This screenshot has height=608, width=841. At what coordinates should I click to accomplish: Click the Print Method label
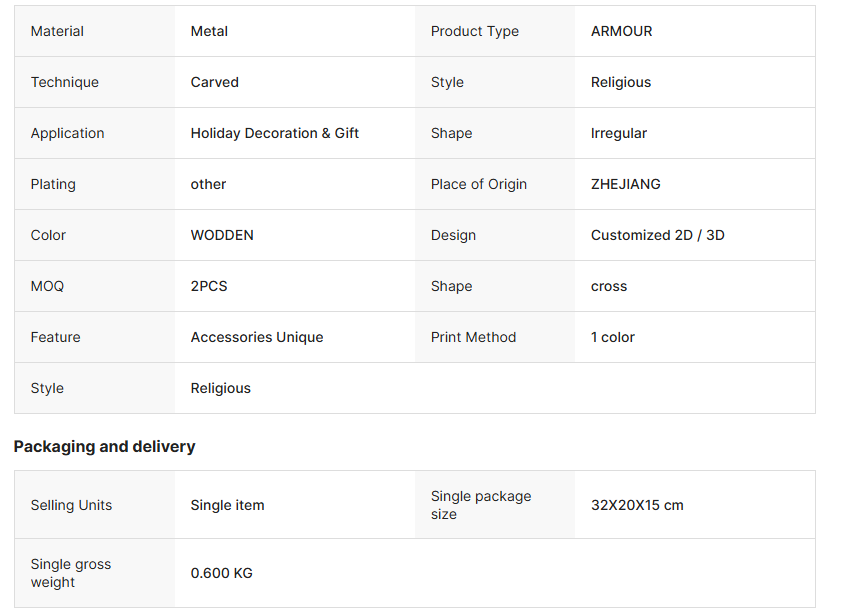point(473,337)
